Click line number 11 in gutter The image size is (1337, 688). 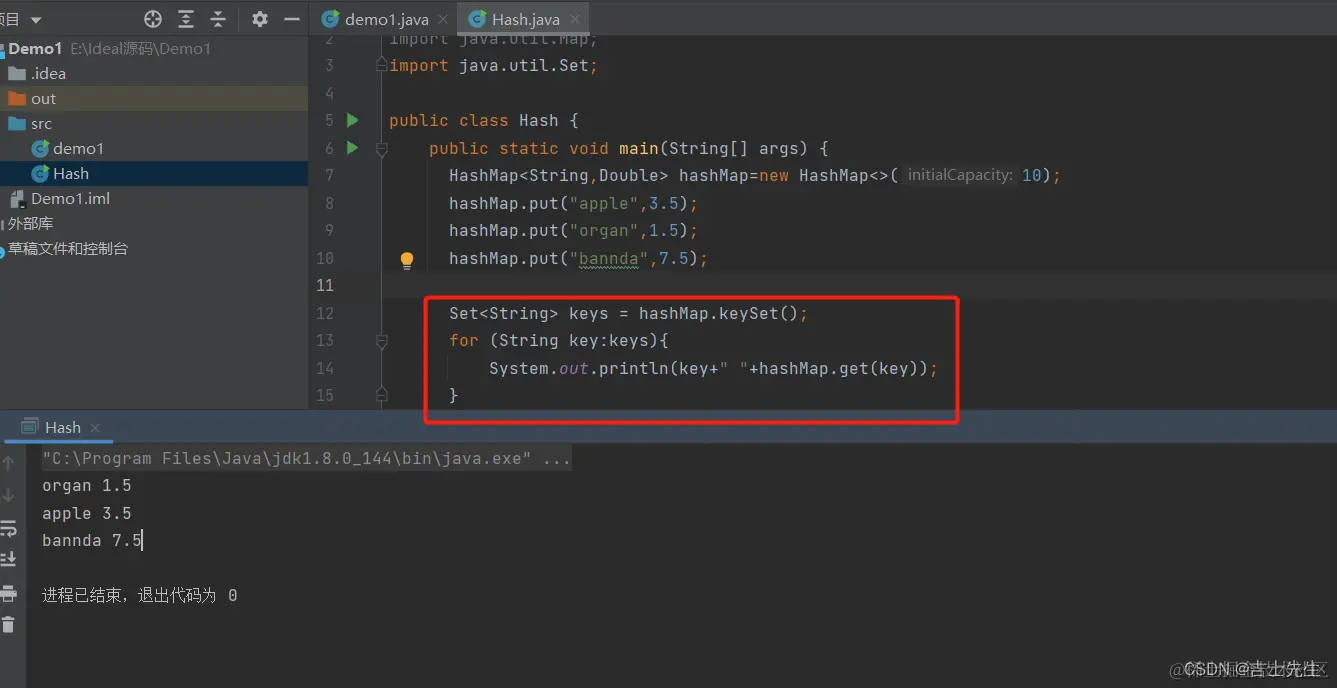(x=324, y=285)
